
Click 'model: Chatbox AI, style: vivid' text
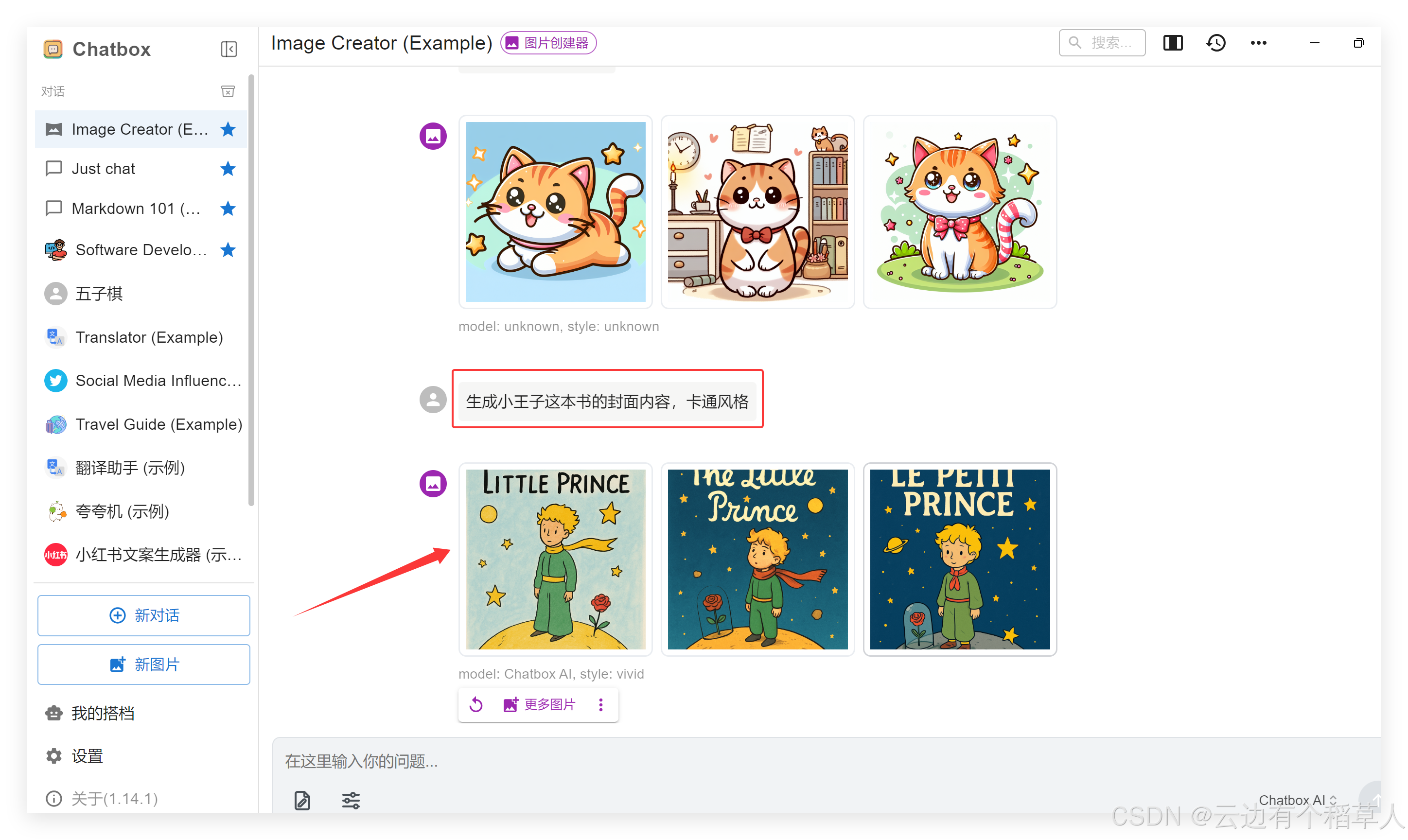[x=551, y=674]
